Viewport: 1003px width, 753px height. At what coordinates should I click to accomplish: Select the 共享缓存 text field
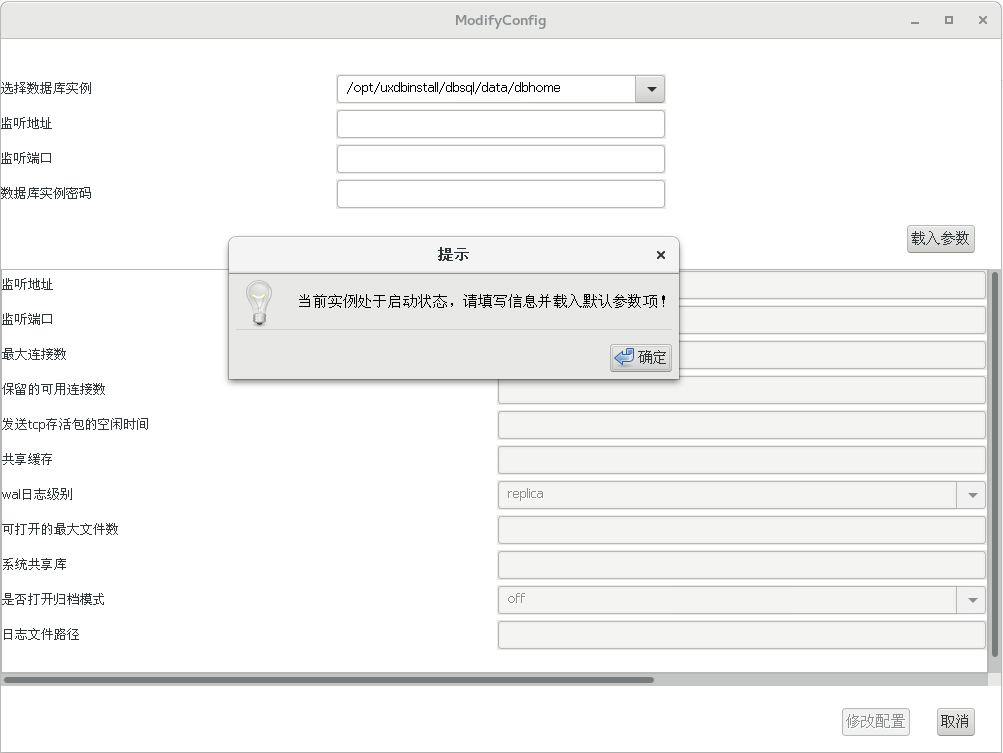[741, 460]
